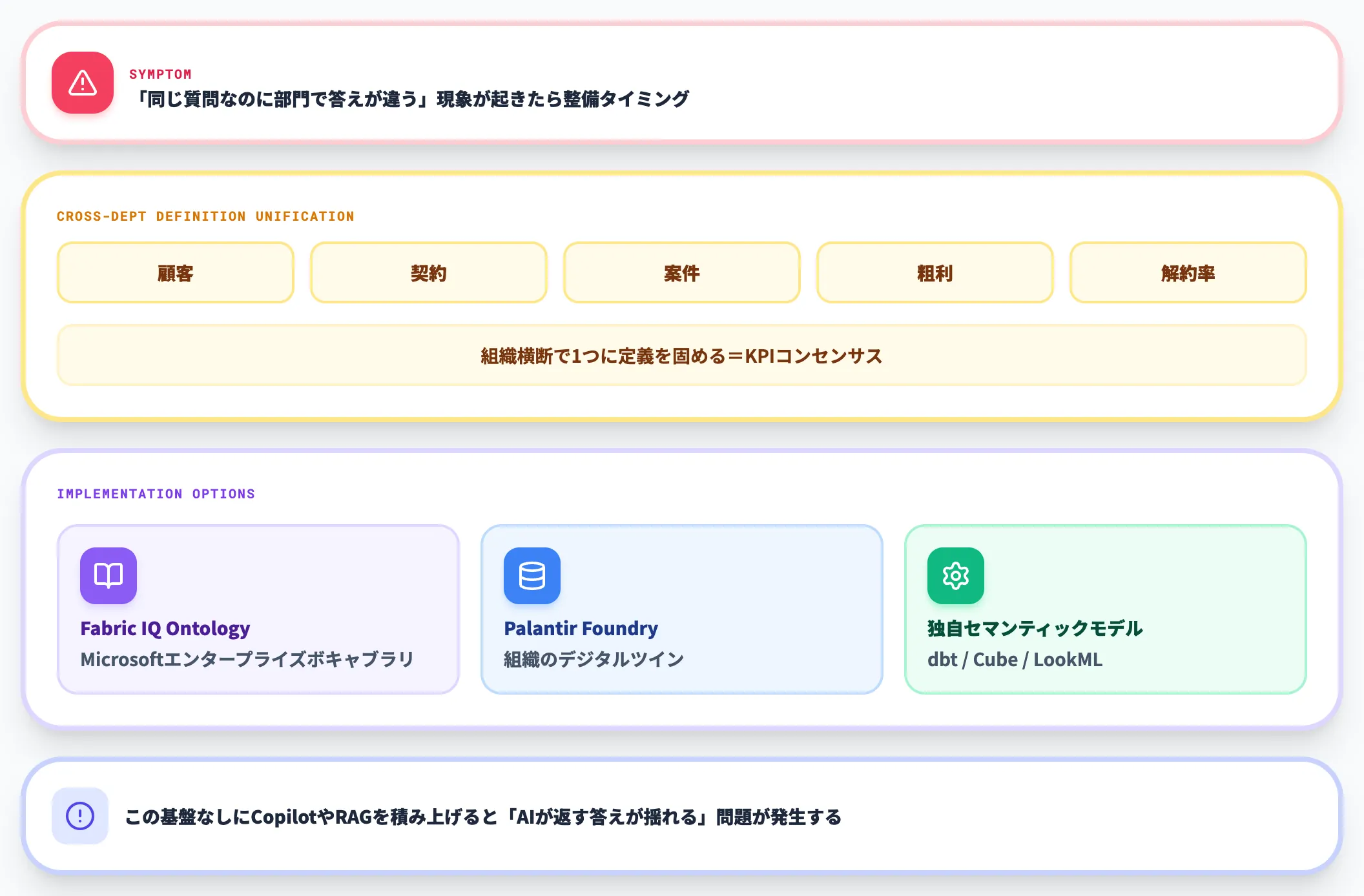This screenshot has width=1364, height=896.
Task: Click the SYMPTOM label
Action: click(x=160, y=74)
